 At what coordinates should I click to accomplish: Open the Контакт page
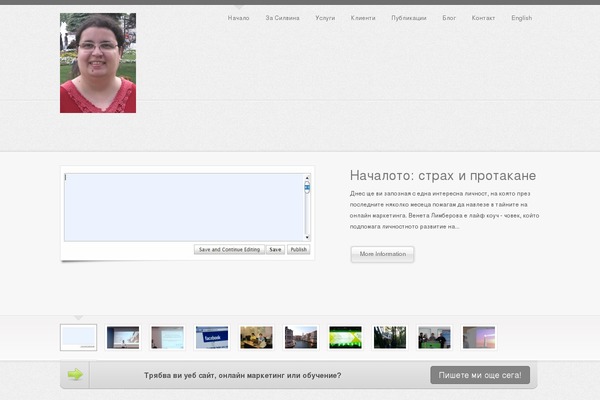tap(483, 18)
